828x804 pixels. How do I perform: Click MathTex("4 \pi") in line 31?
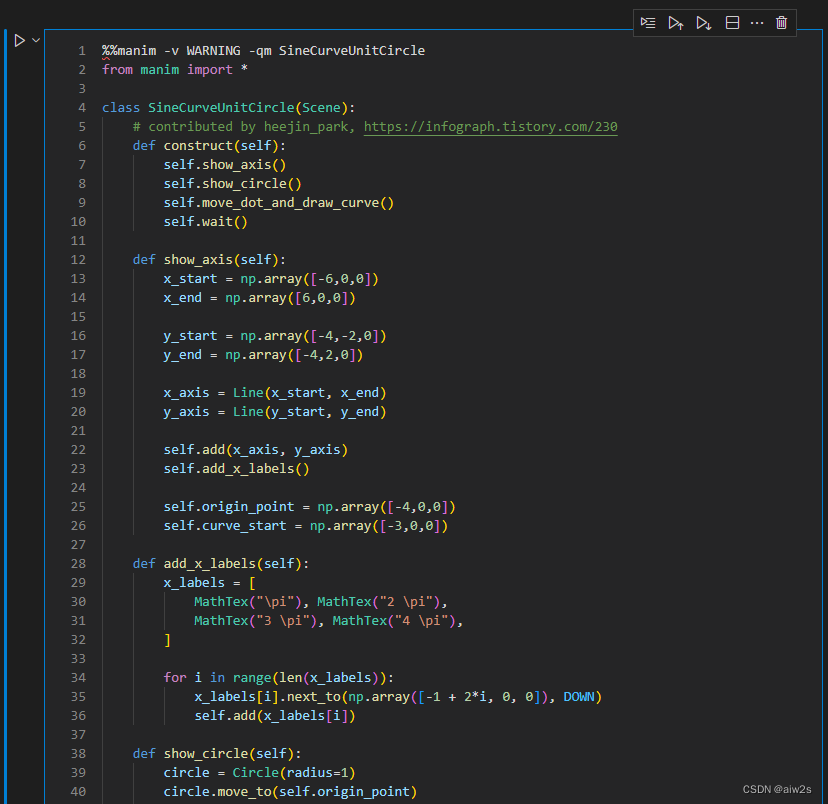(x=394, y=621)
